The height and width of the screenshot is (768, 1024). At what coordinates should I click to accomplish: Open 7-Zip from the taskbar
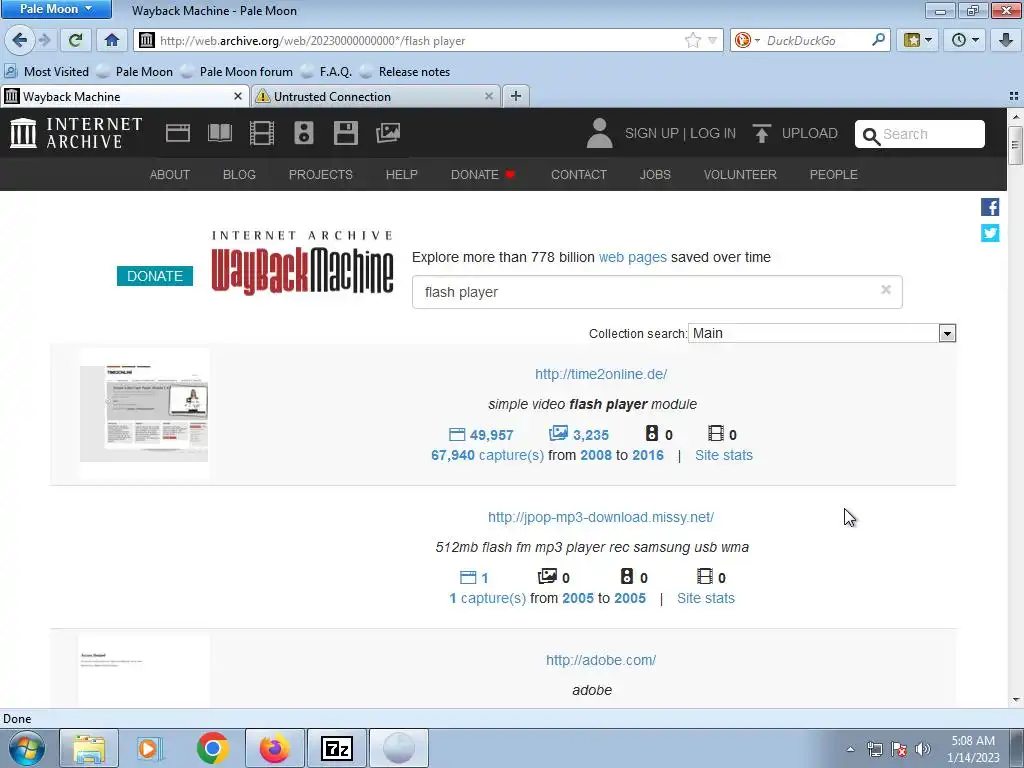click(x=337, y=748)
